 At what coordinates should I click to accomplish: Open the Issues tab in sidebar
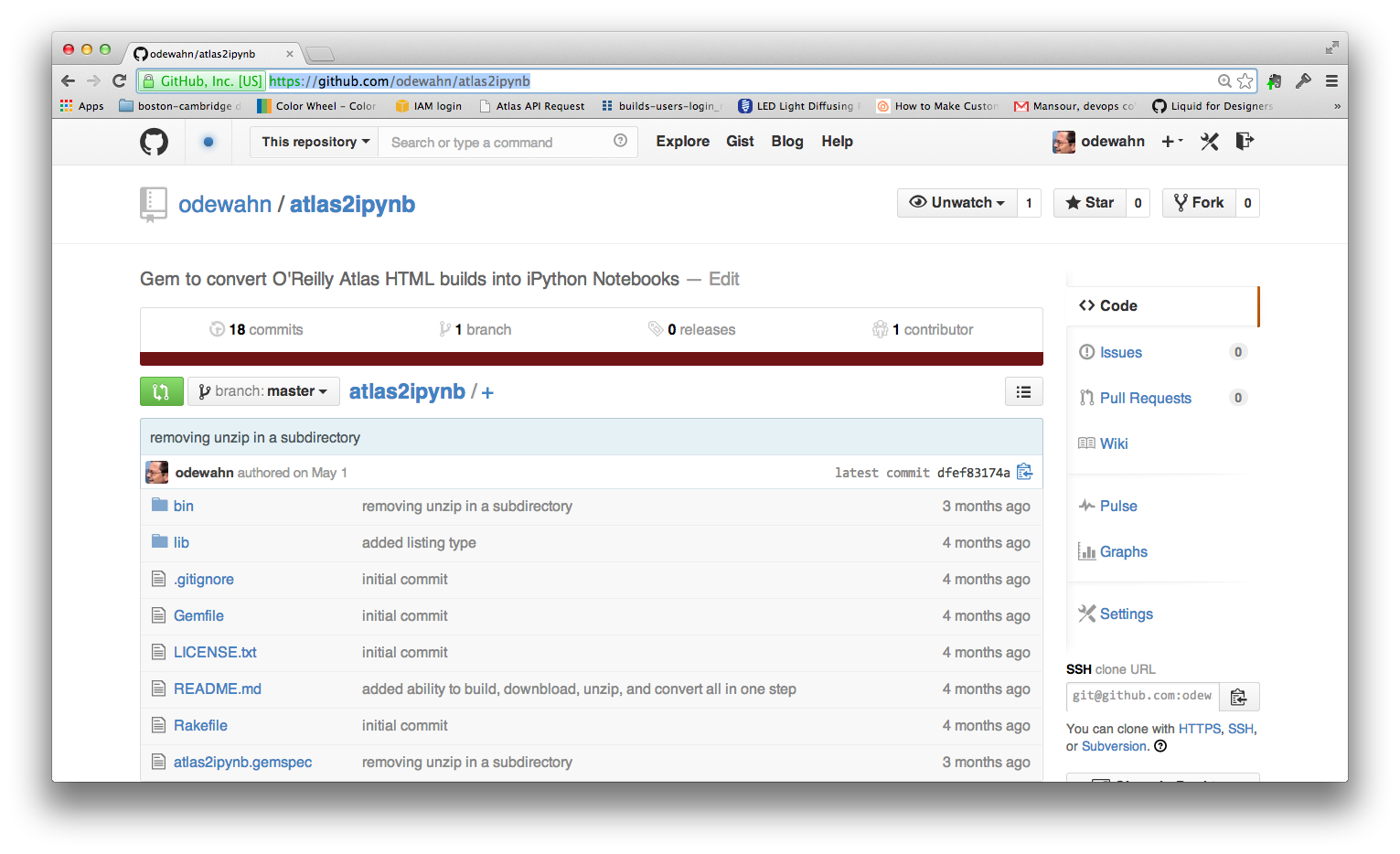tap(1120, 353)
